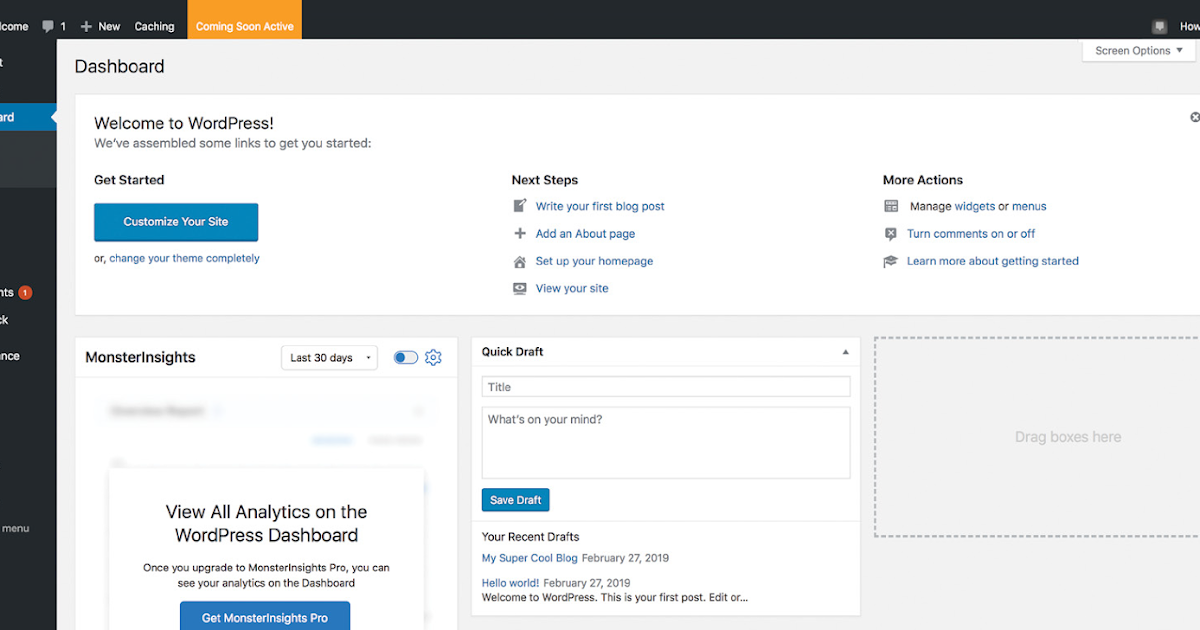Click the red pending-update badge in sidebar
This screenshot has width=1200, height=630.
coord(25,293)
